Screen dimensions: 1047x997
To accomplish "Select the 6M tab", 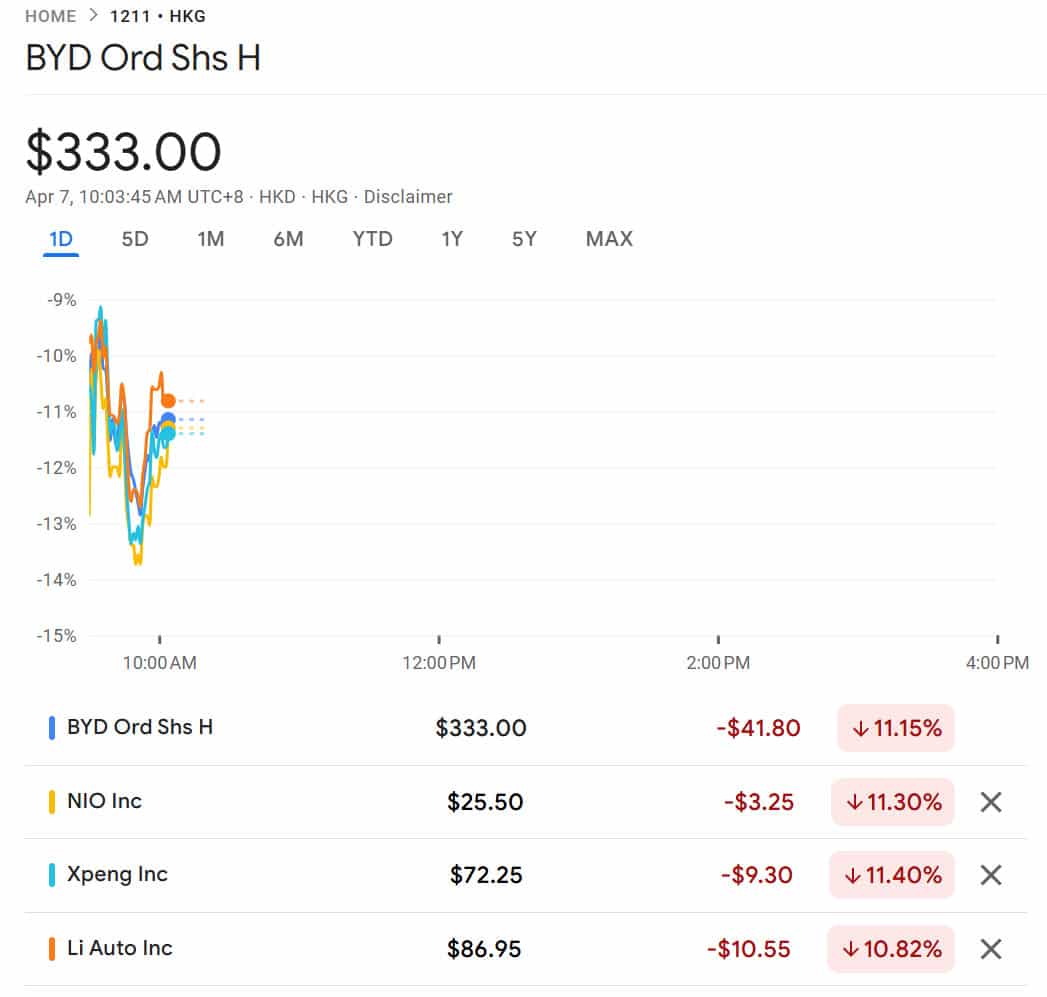I will pyautogui.click(x=288, y=239).
